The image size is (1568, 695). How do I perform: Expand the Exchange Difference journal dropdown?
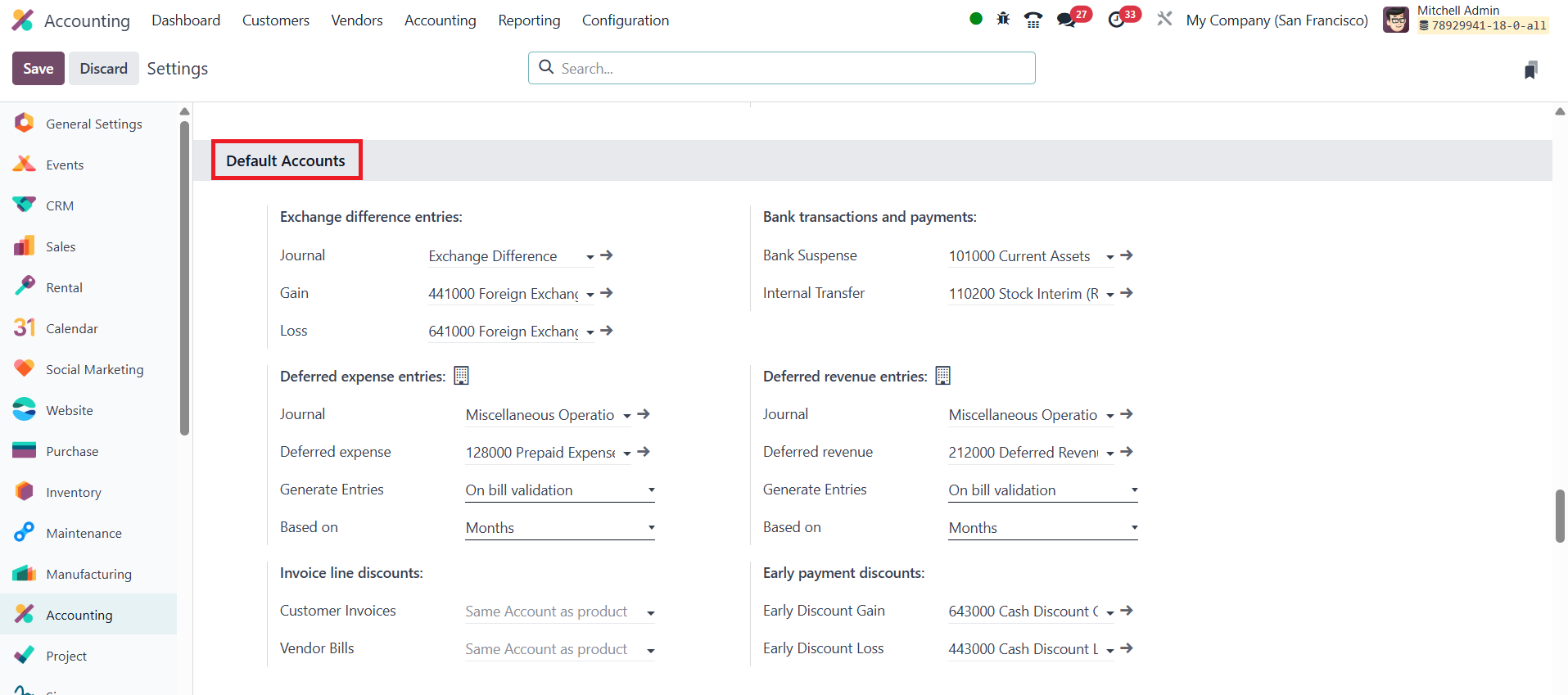[590, 257]
